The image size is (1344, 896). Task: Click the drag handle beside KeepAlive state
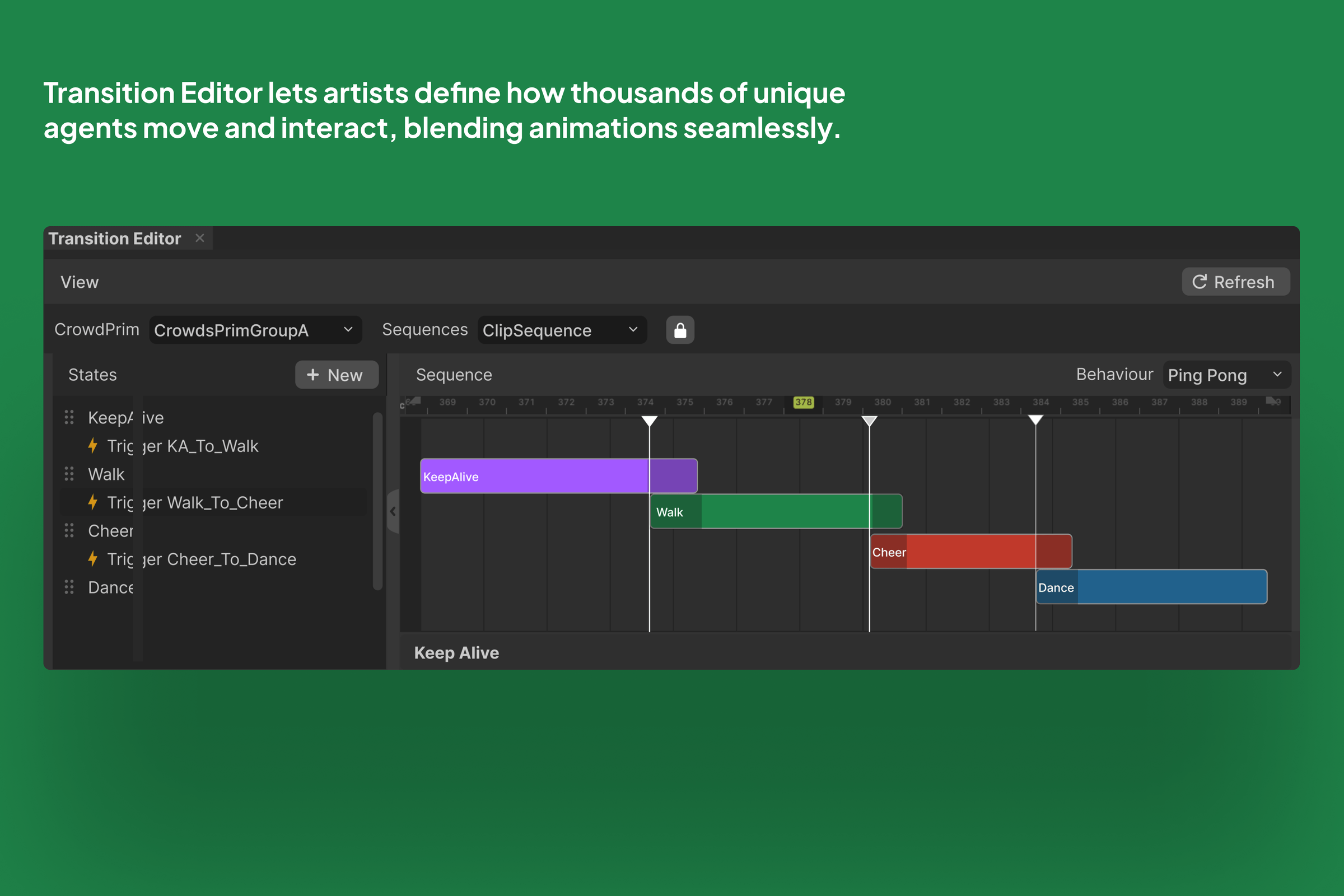[69, 417]
